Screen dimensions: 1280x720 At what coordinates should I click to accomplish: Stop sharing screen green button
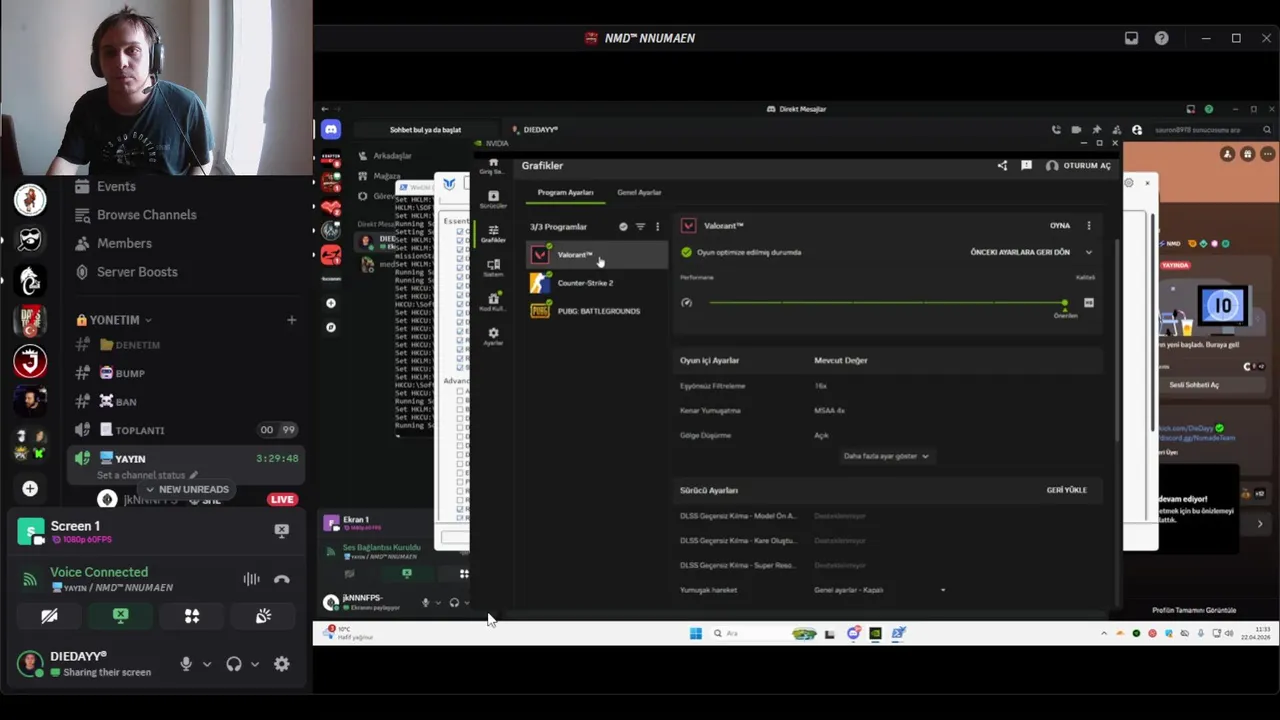120,616
